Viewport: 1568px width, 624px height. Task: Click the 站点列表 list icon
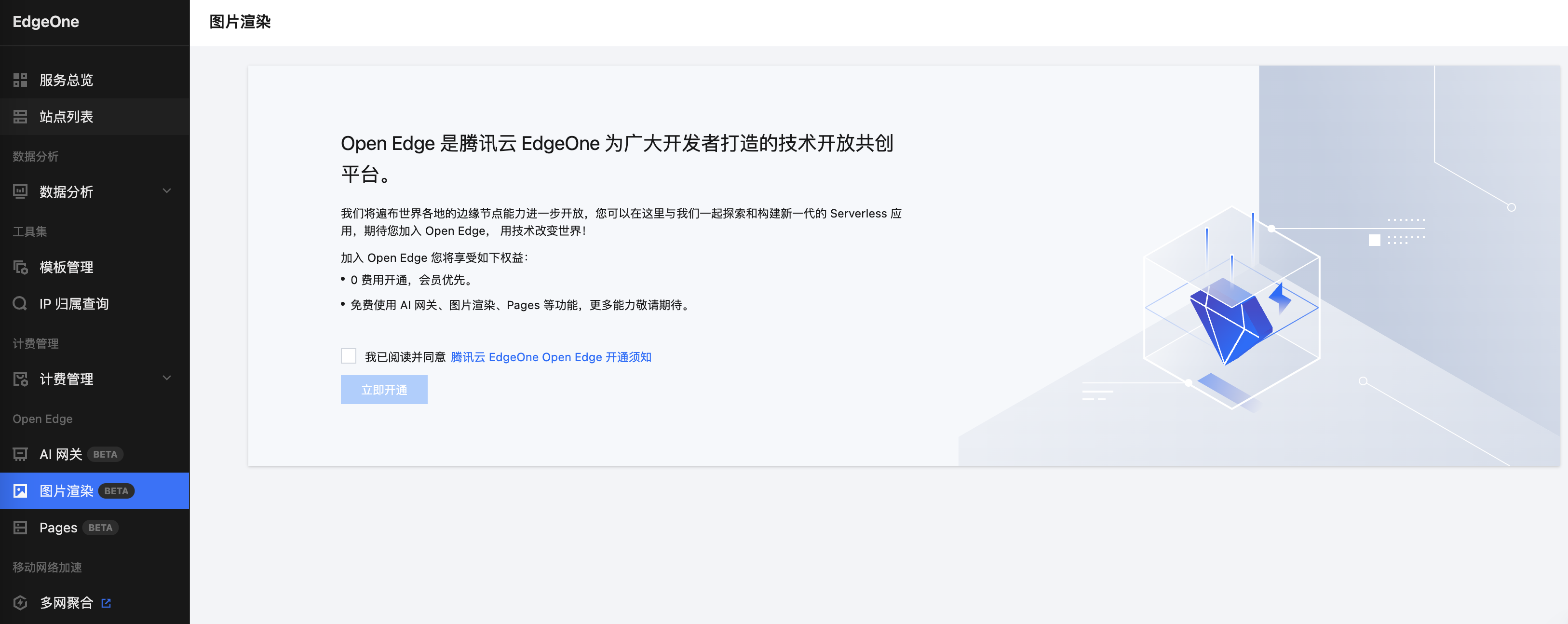click(20, 116)
